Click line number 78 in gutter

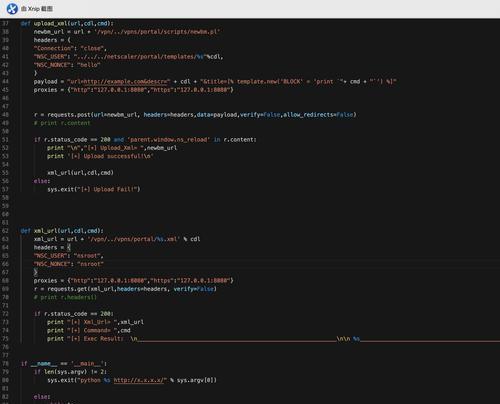click(5, 363)
